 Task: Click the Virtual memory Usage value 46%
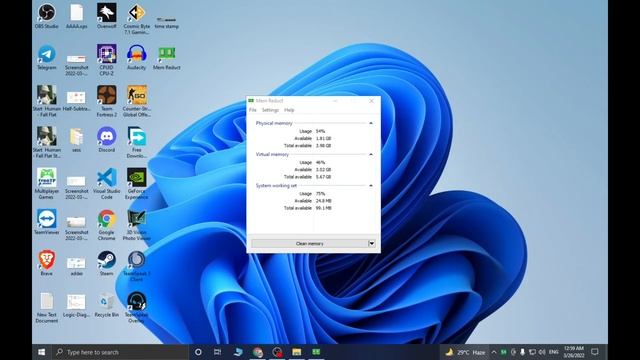[x=320, y=162]
